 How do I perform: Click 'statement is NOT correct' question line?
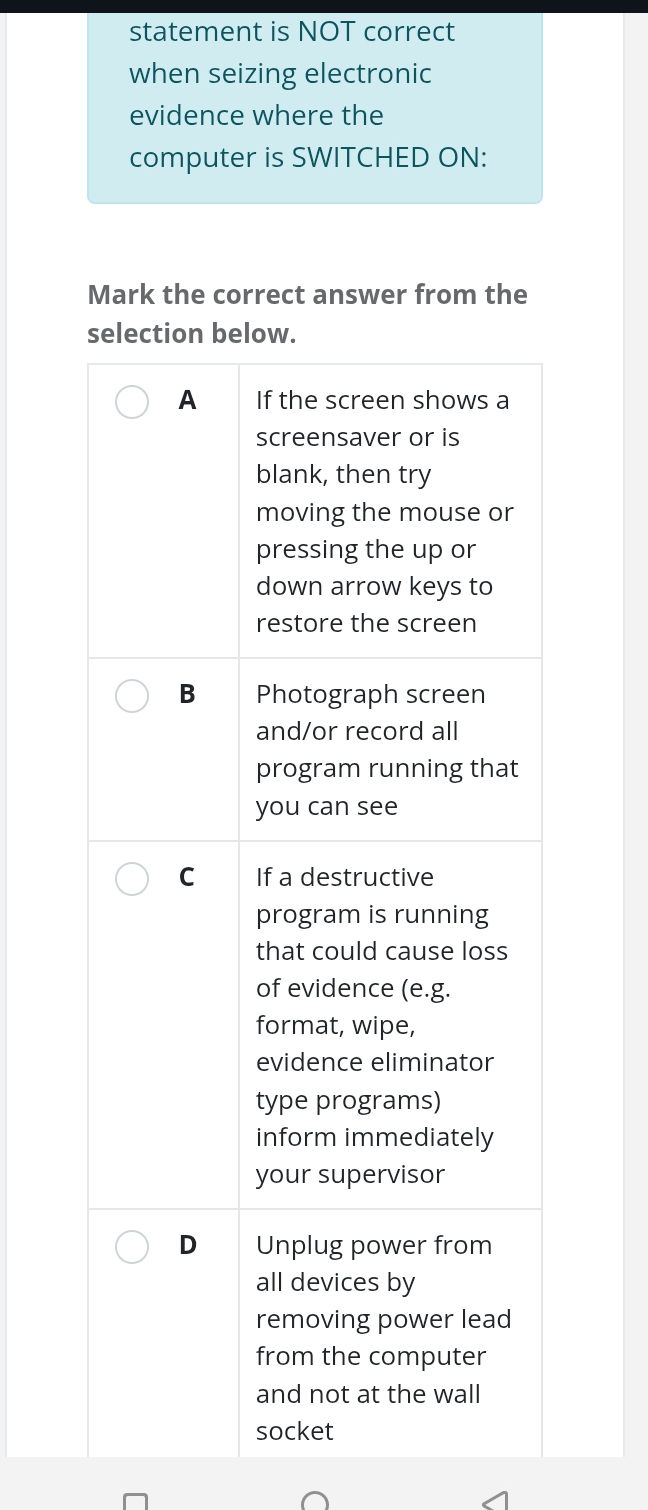coord(291,32)
